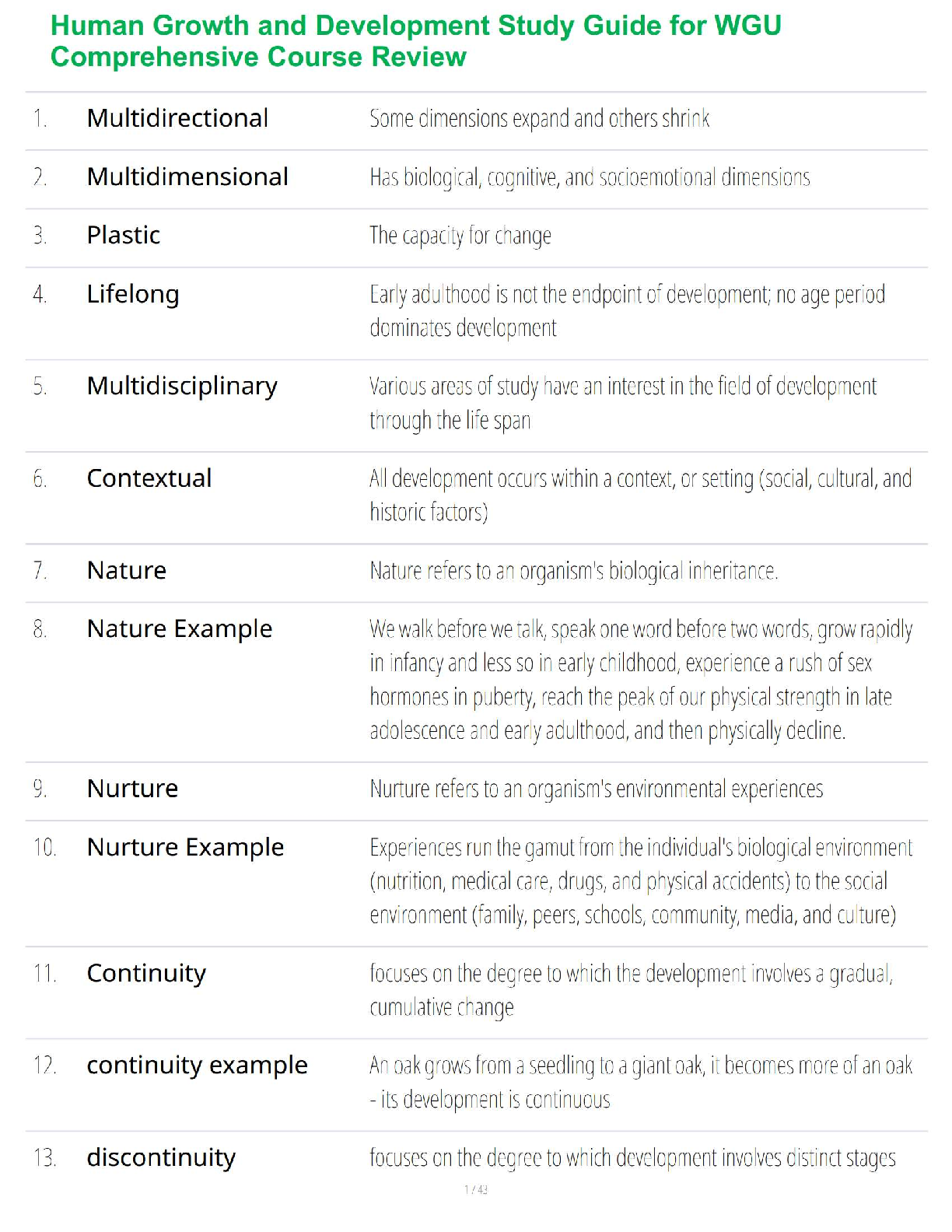The width and height of the screenshot is (952, 1232).
Task: Select the "Plastic" term in row 3
Action: click(x=124, y=235)
